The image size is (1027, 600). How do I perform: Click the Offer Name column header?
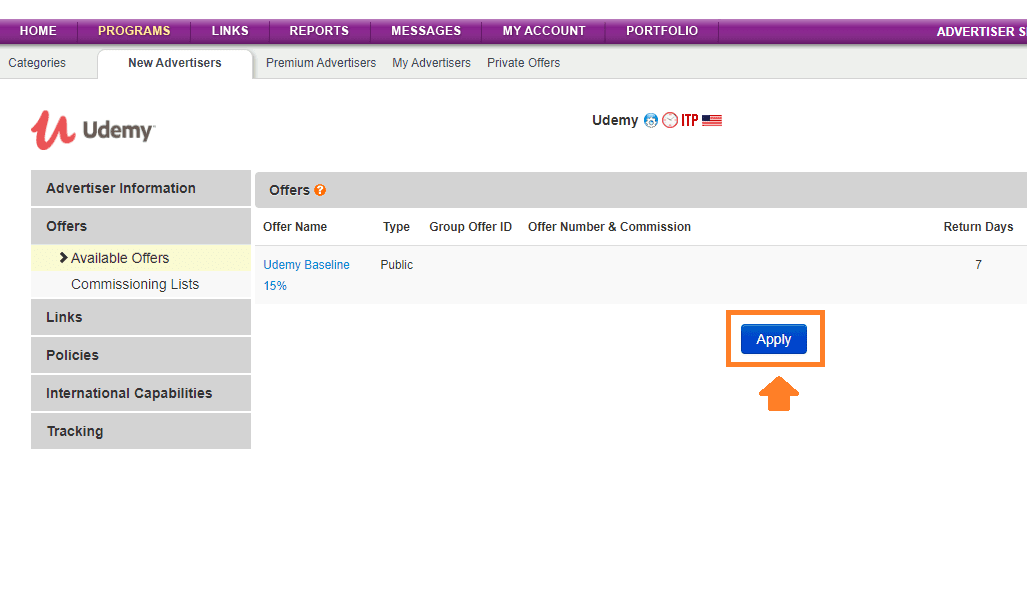pos(295,227)
